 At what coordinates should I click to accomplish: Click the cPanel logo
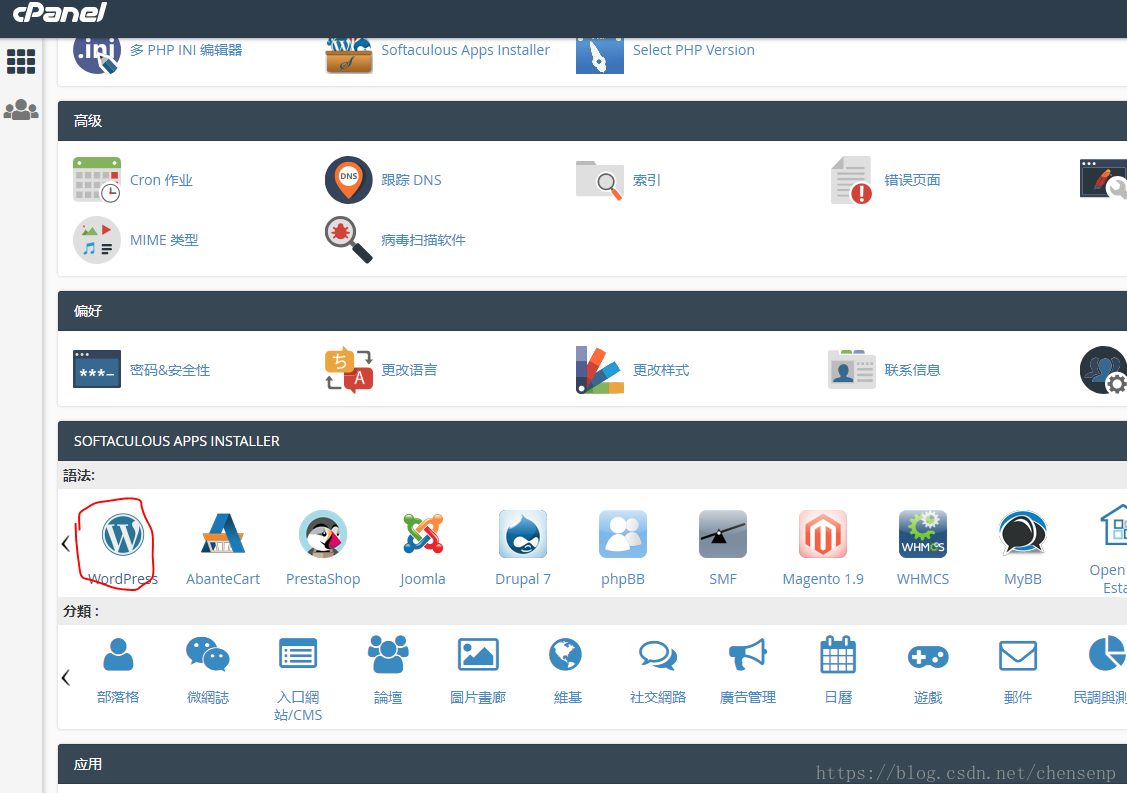pos(60,12)
